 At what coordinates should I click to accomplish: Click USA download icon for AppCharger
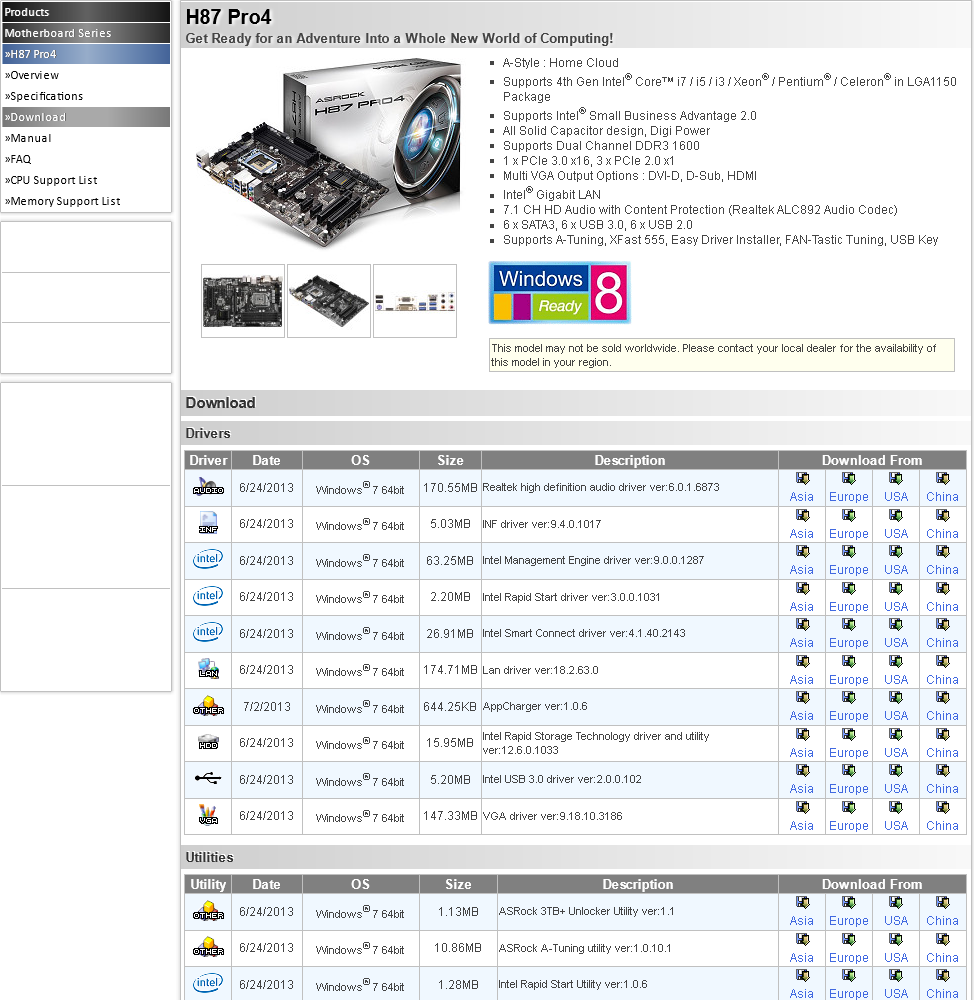[x=896, y=698]
